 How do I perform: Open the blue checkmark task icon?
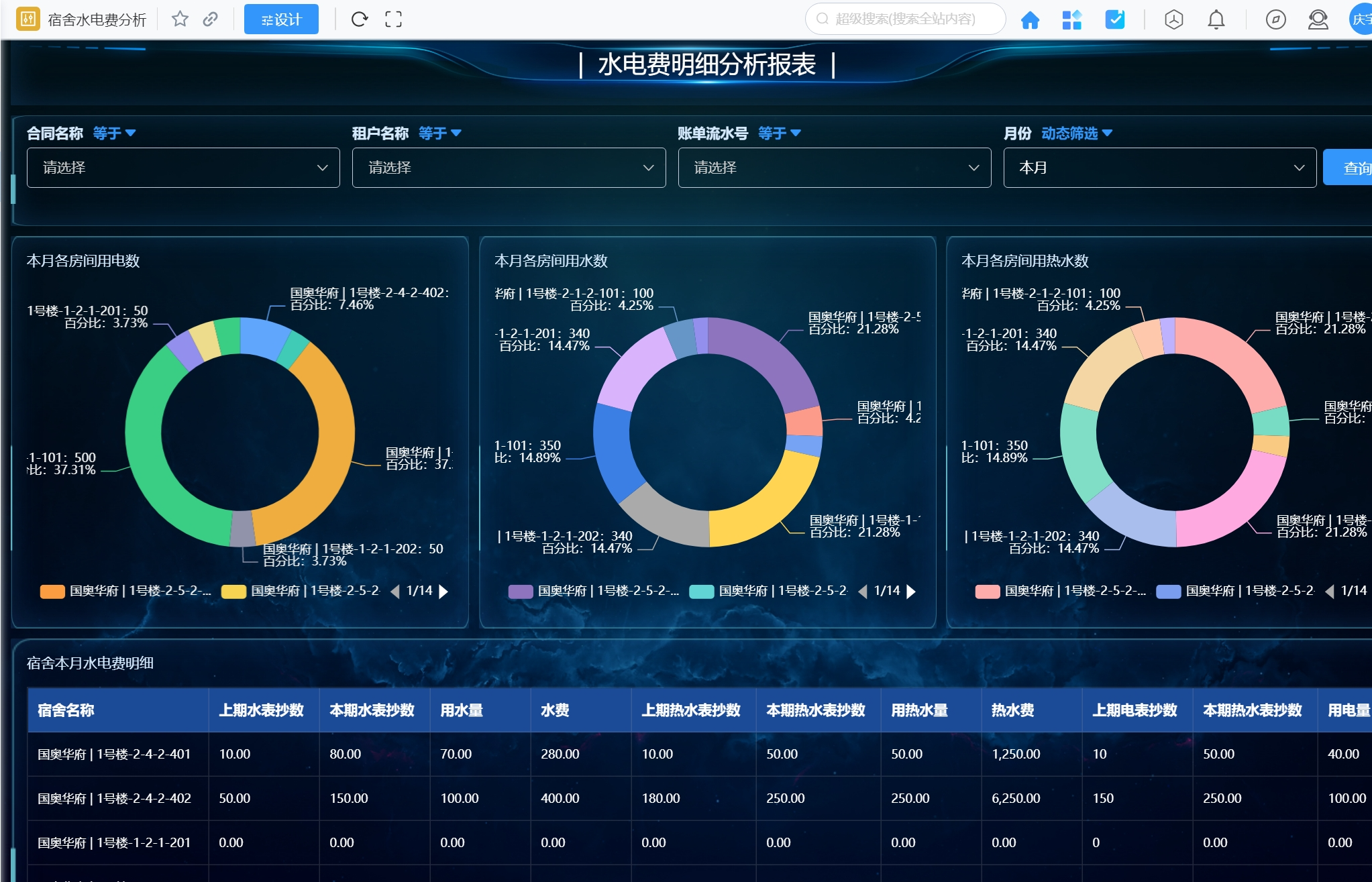point(1114,20)
